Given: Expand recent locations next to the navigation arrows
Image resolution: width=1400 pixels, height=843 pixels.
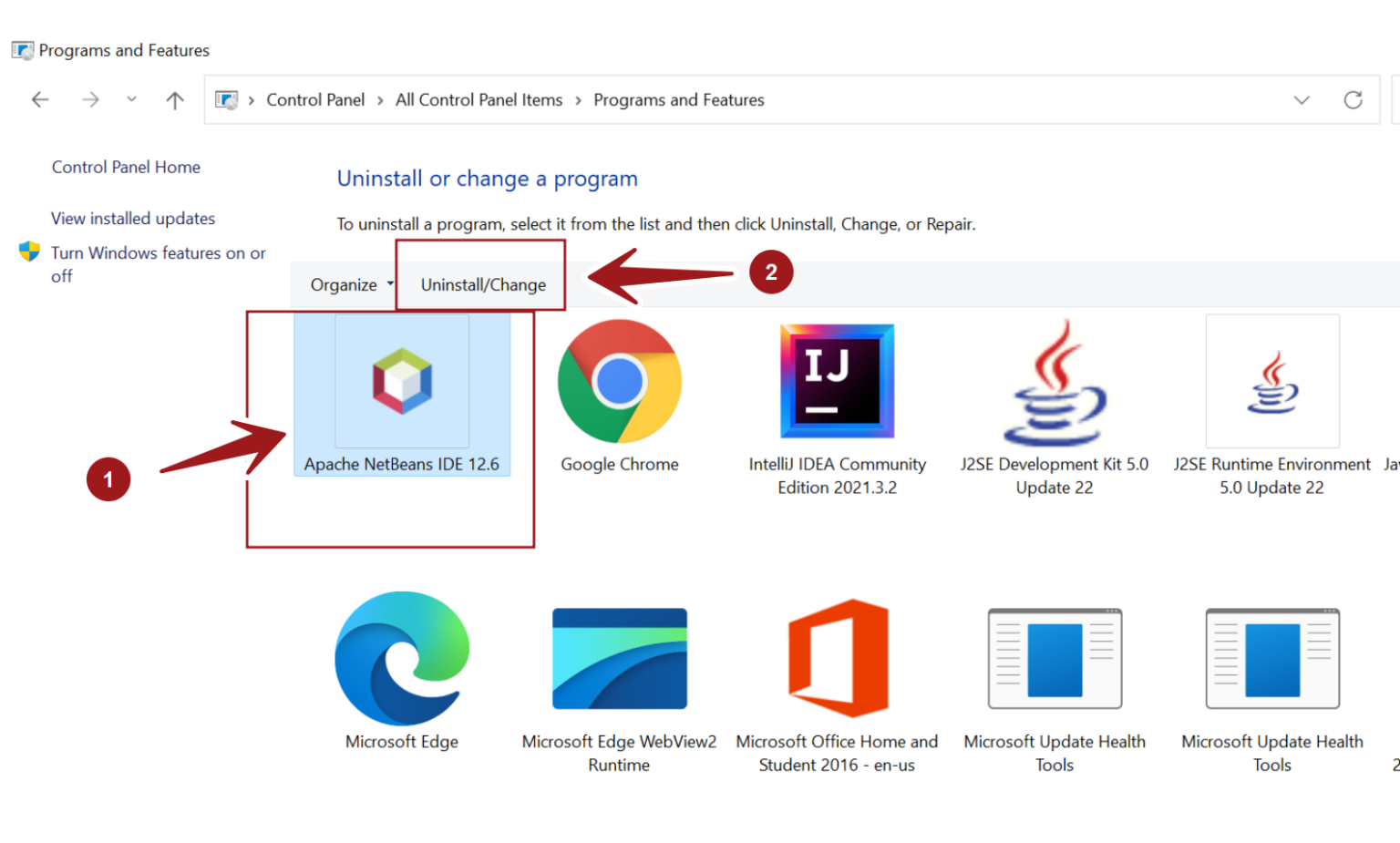Looking at the screenshot, I should pyautogui.click(x=131, y=99).
